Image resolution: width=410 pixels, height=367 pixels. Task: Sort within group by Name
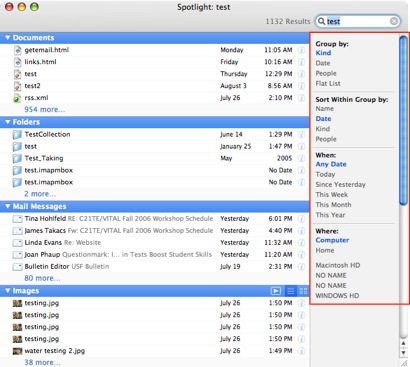pyautogui.click(x=325, y=109)
